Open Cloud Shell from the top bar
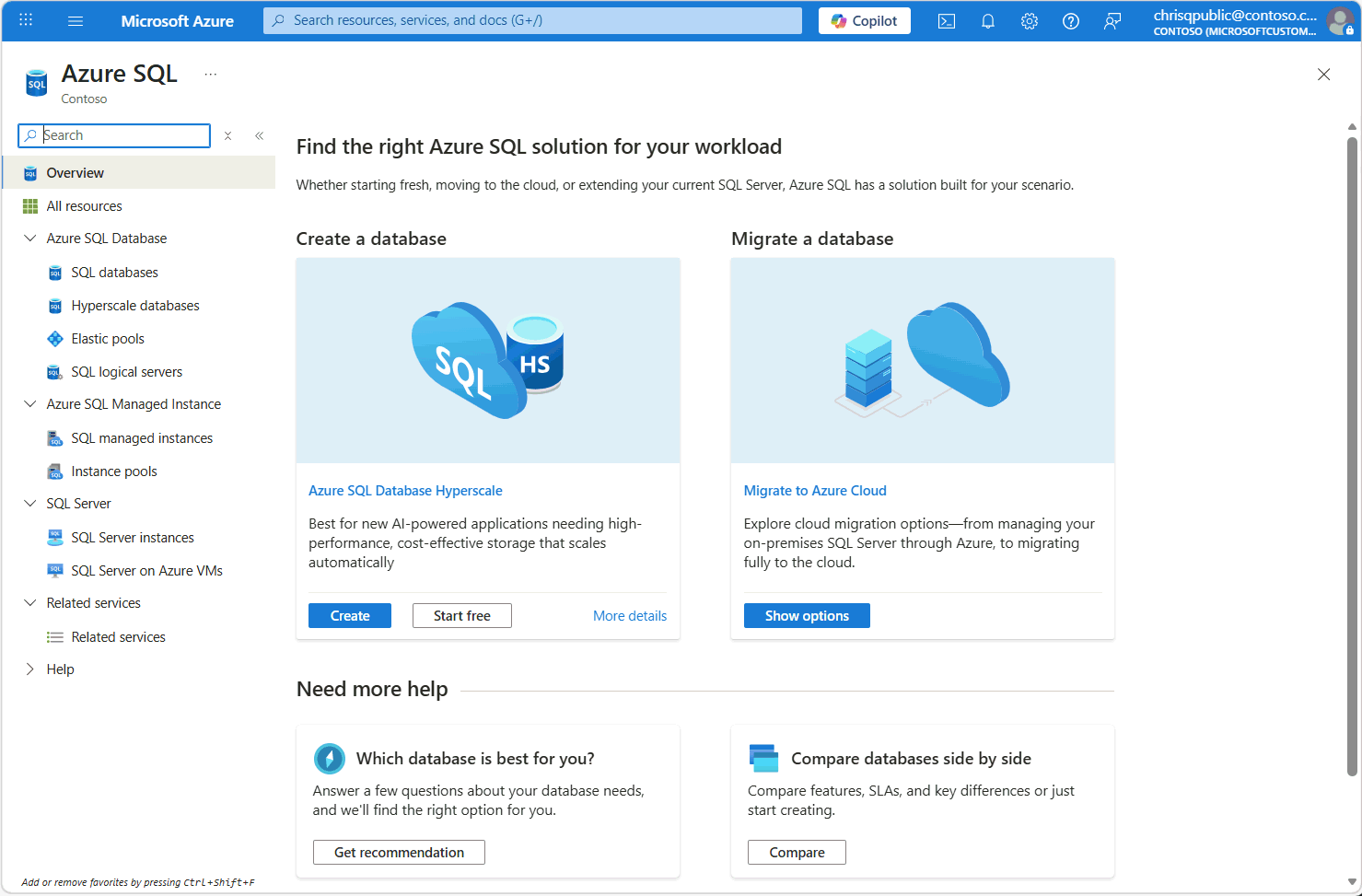Viewport: 1362px width, 896px height. point(947,21)
